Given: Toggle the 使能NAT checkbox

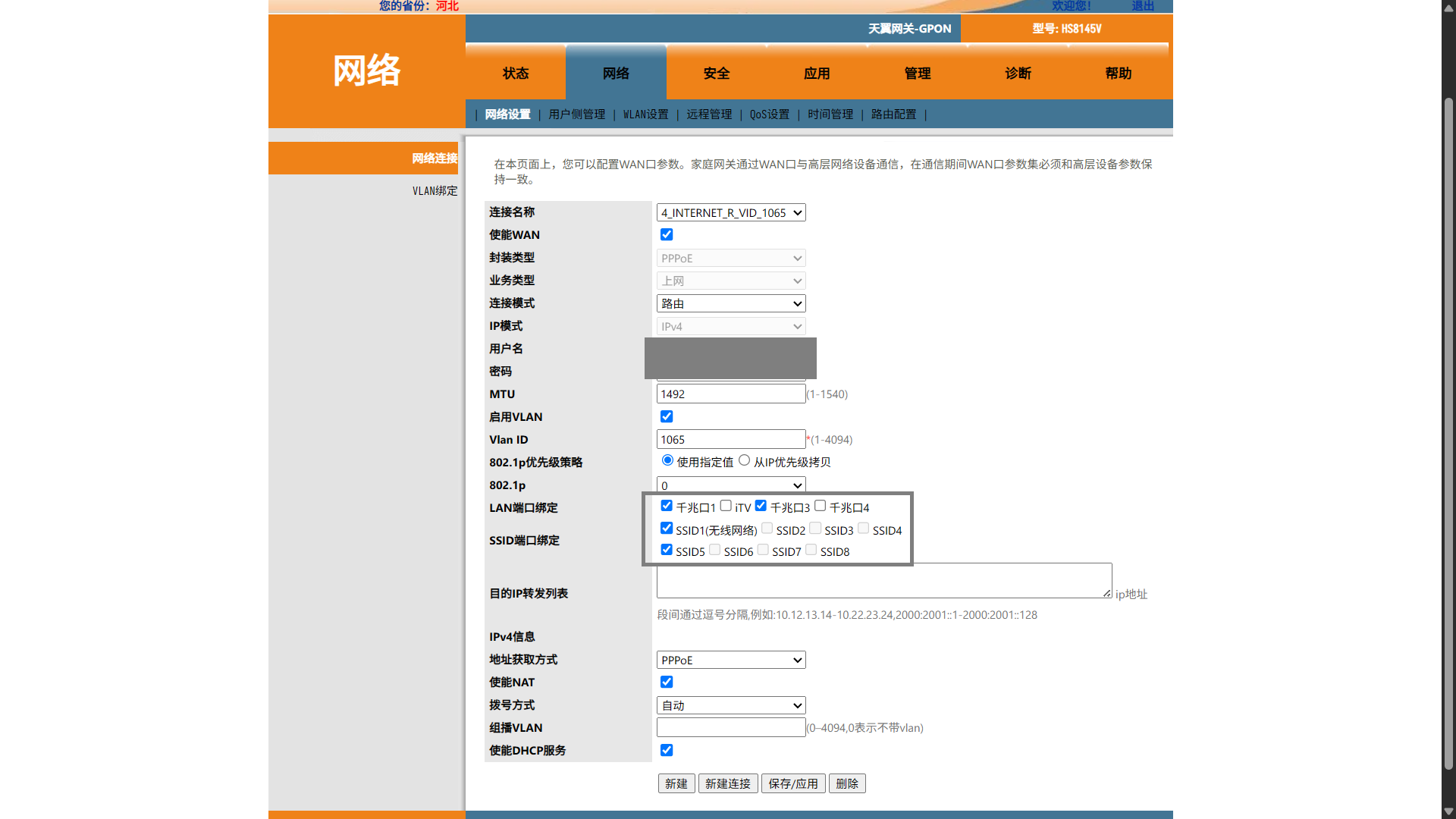Looking at the screenshot, I should click(667, 682).
